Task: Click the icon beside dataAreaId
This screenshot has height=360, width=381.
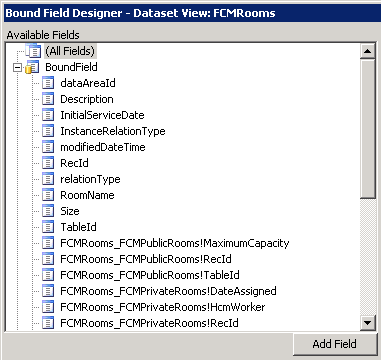Action: point(48,83)
